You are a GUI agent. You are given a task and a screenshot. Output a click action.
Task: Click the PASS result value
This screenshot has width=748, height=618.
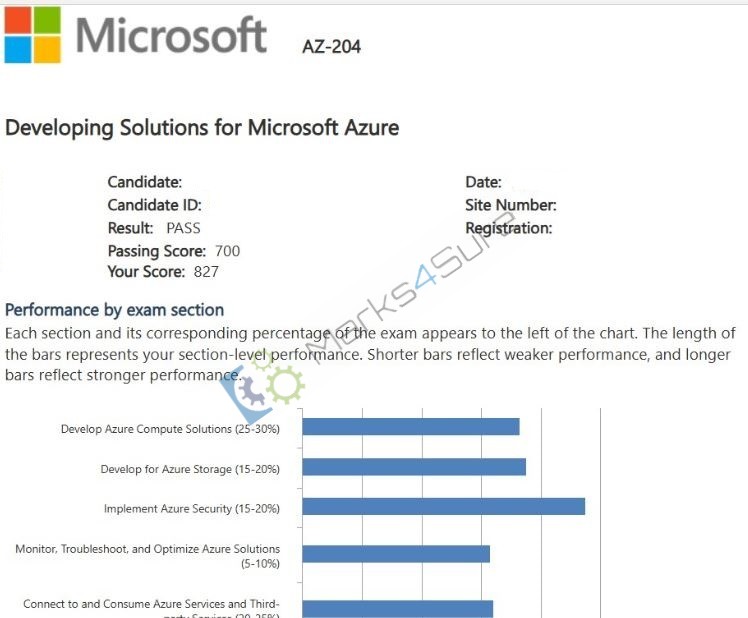[183, 228]
